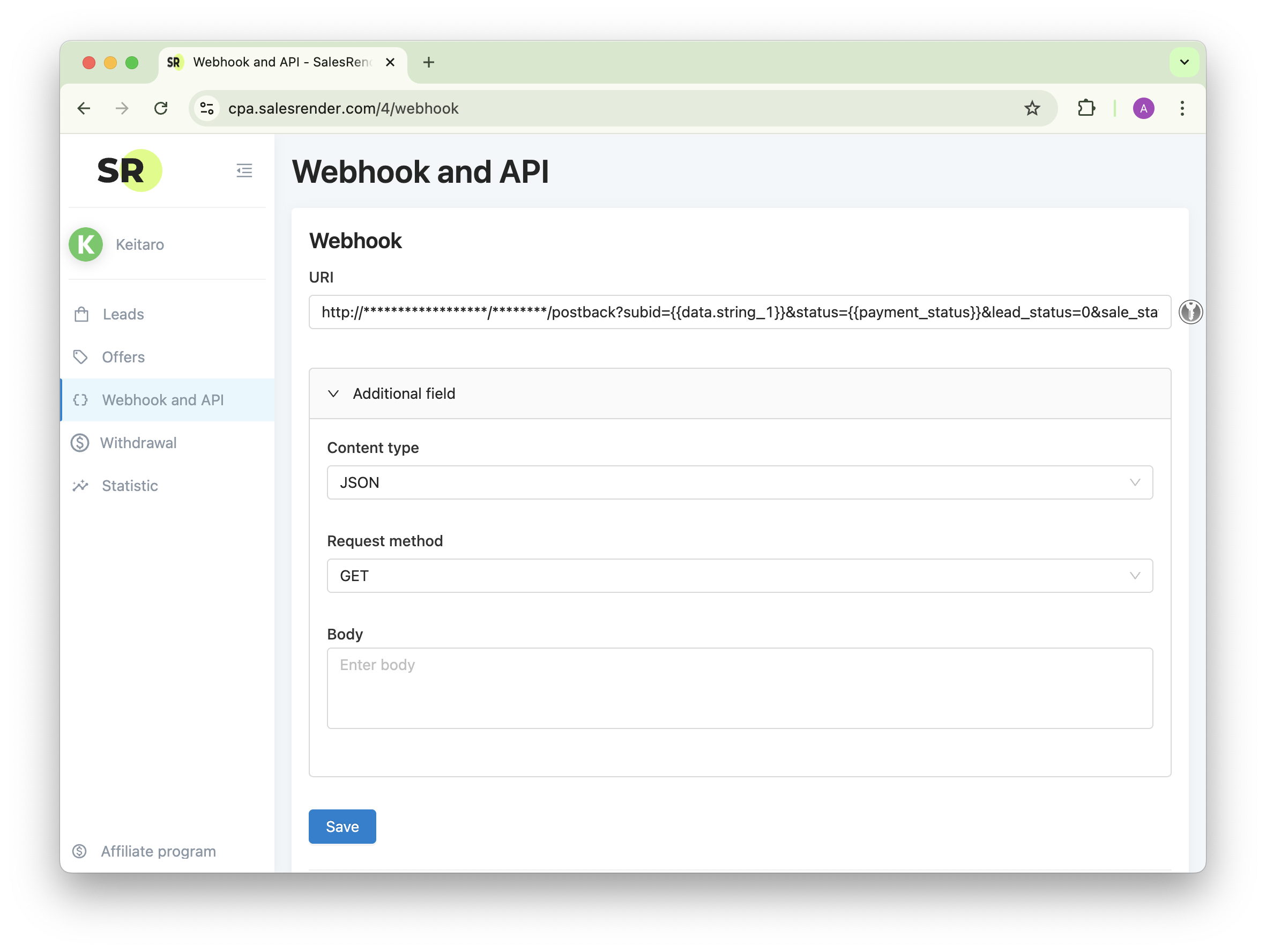Open the tab search dropdown chevron
Viewport: 1266px width, 952px height.
coord(1185,62)
